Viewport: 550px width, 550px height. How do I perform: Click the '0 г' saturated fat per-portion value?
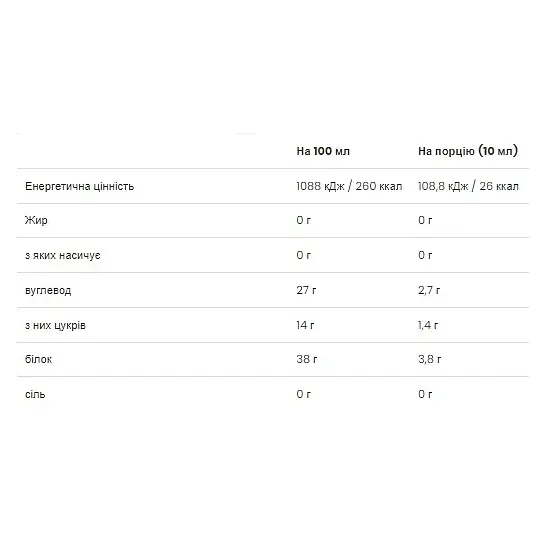click(x=425, y=255)
